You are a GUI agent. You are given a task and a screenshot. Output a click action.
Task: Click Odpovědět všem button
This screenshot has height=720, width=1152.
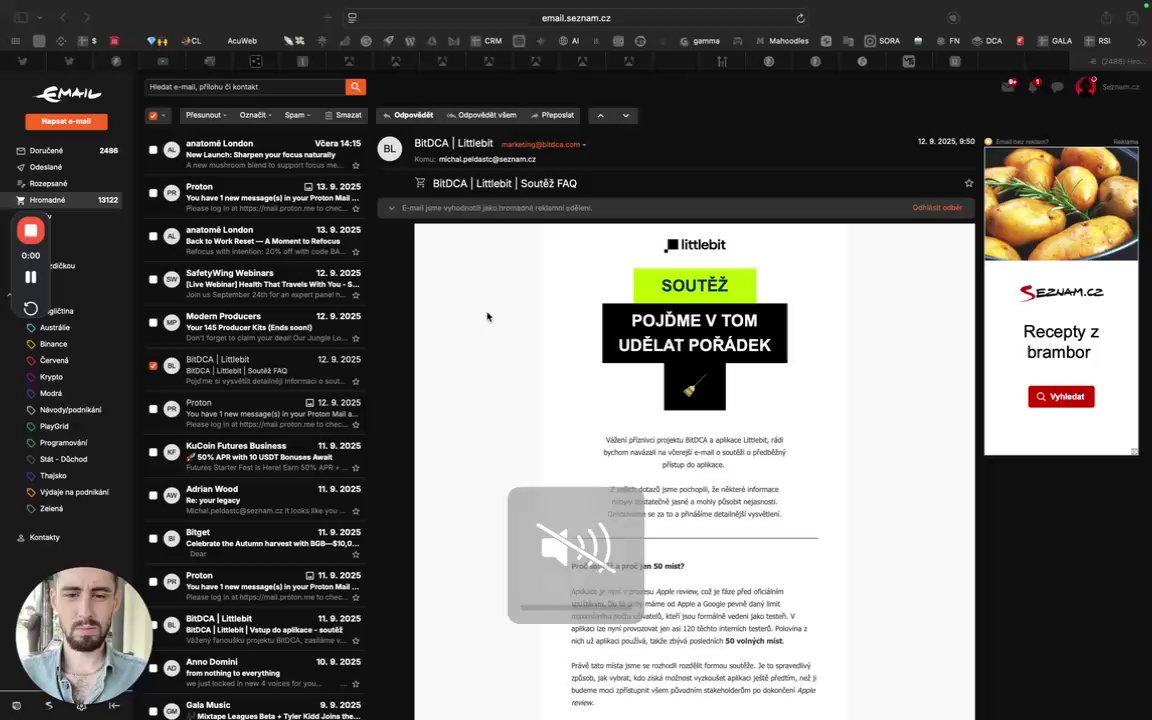(x=481, y=115)
